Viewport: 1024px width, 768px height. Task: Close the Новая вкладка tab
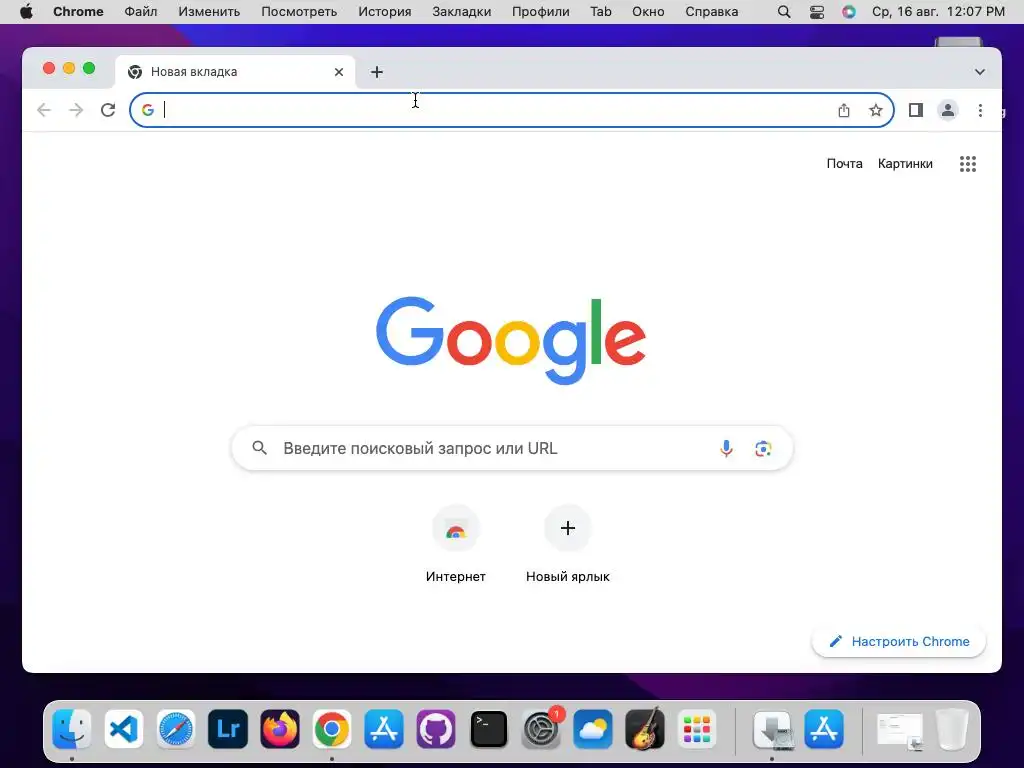[339, 72]
